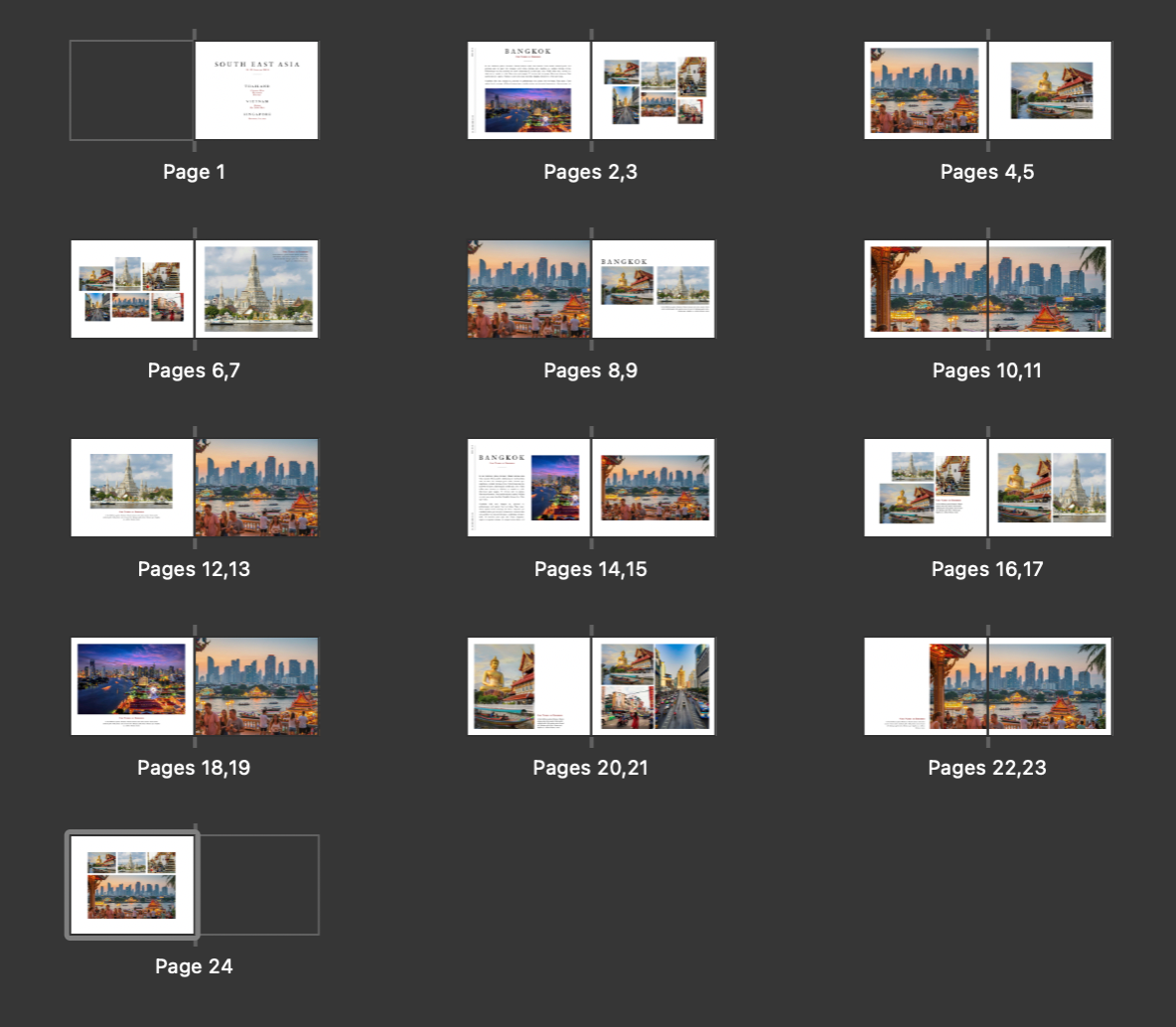
Task: Select the left page of spread 2,3
Action: tap(527, 89)
